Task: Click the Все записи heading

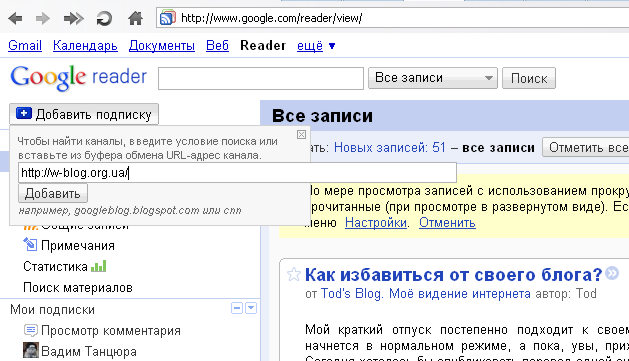Action: point(323,116)
